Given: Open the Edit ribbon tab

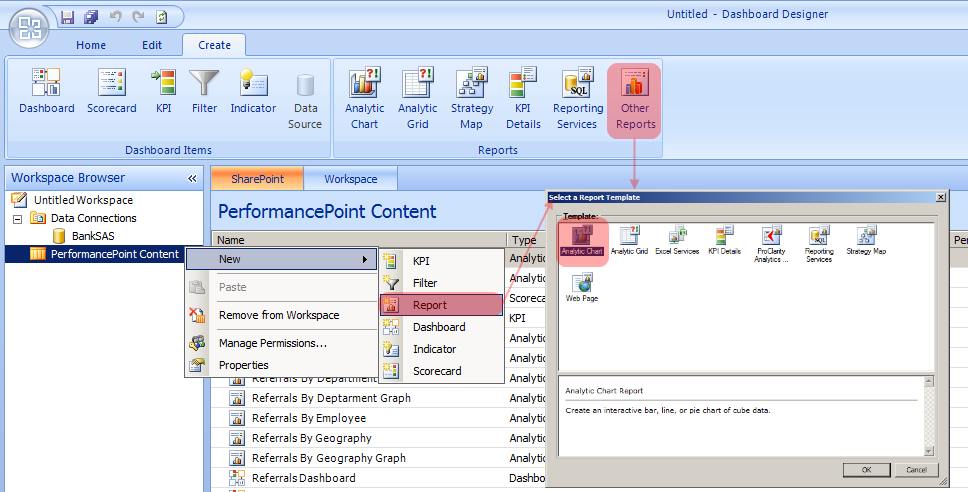Looking at the screenshot, I should pyautogui.click(x=152, y=45).
